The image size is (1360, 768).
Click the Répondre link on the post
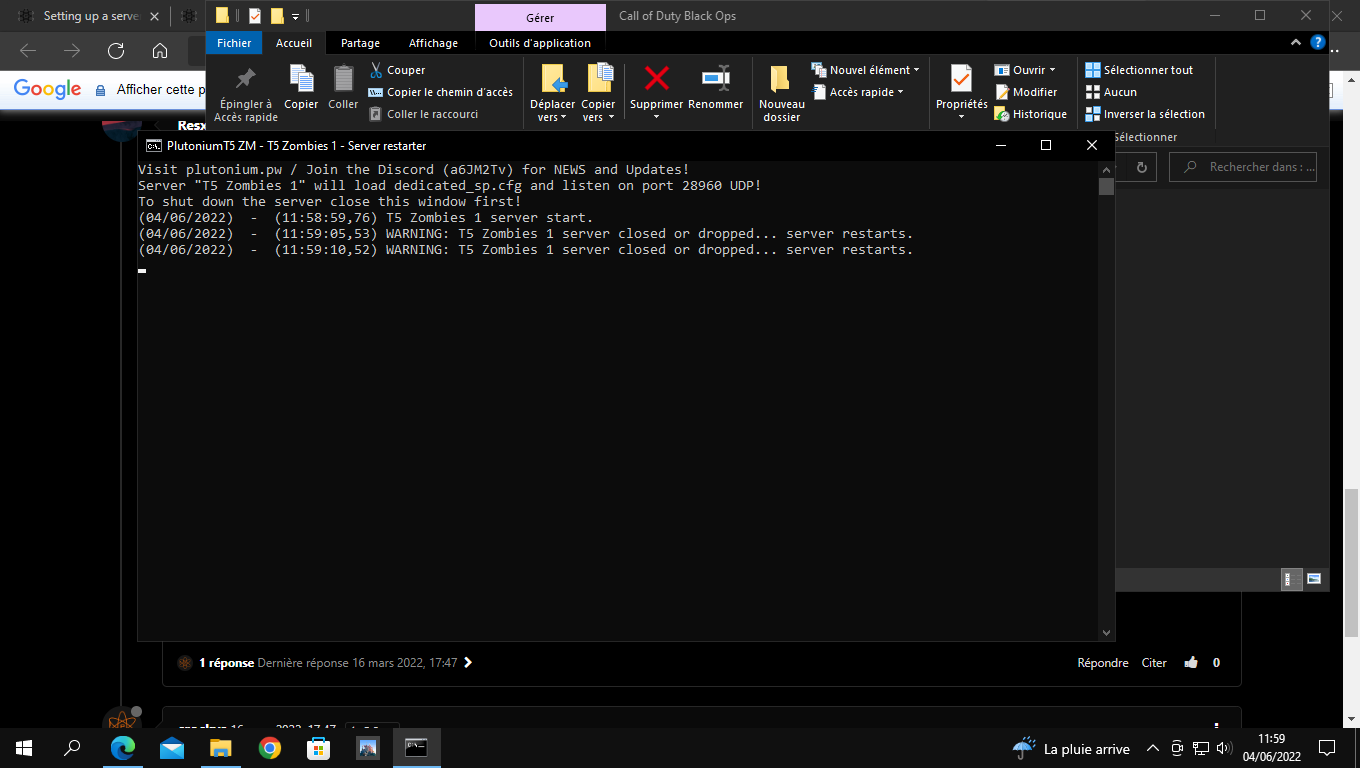click(x=1102, y=662)
